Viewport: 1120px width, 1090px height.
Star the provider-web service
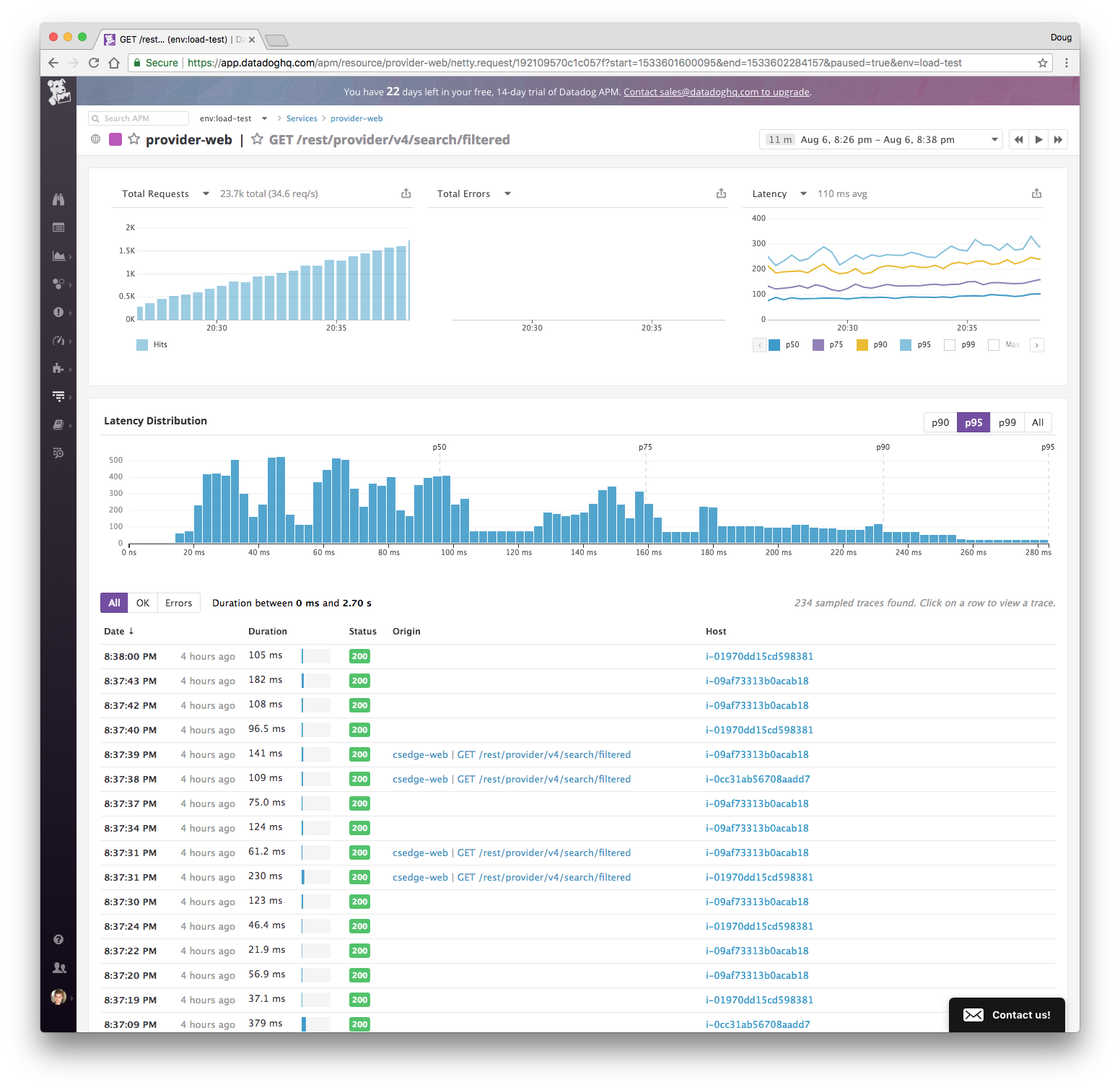pos(134,139)
